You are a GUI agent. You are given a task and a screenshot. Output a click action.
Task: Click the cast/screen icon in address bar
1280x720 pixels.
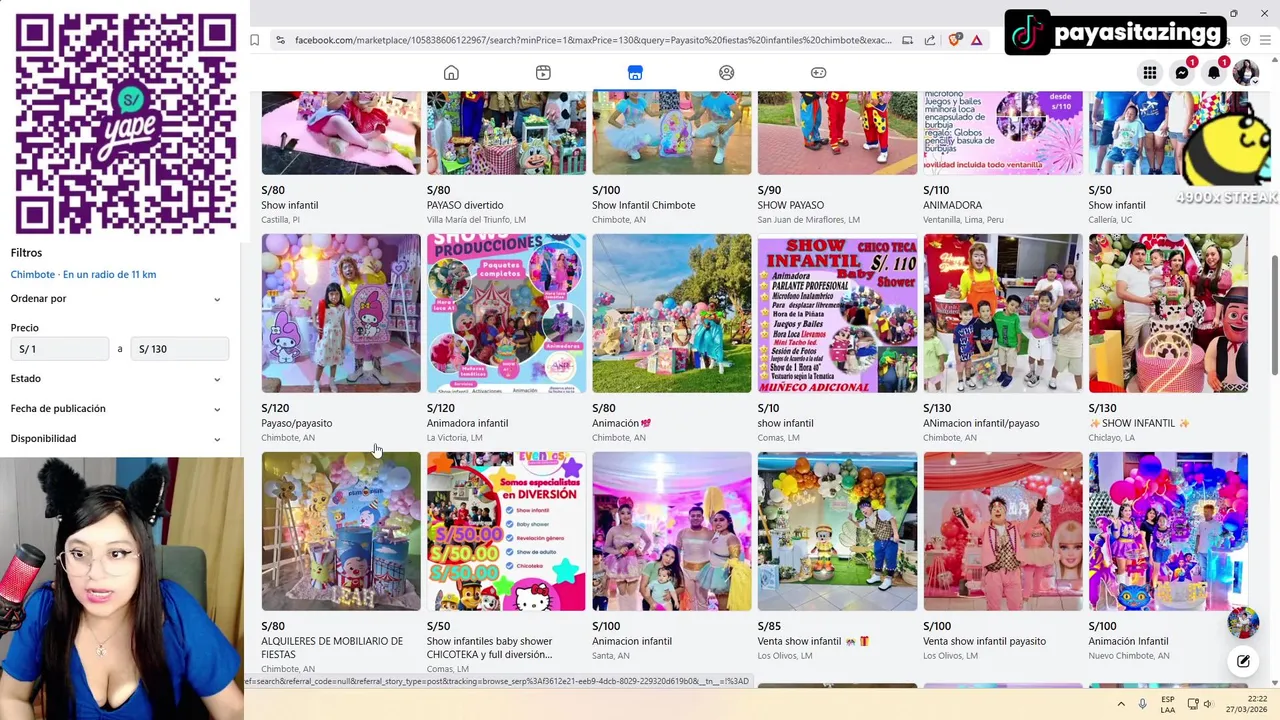coord(907,40)
